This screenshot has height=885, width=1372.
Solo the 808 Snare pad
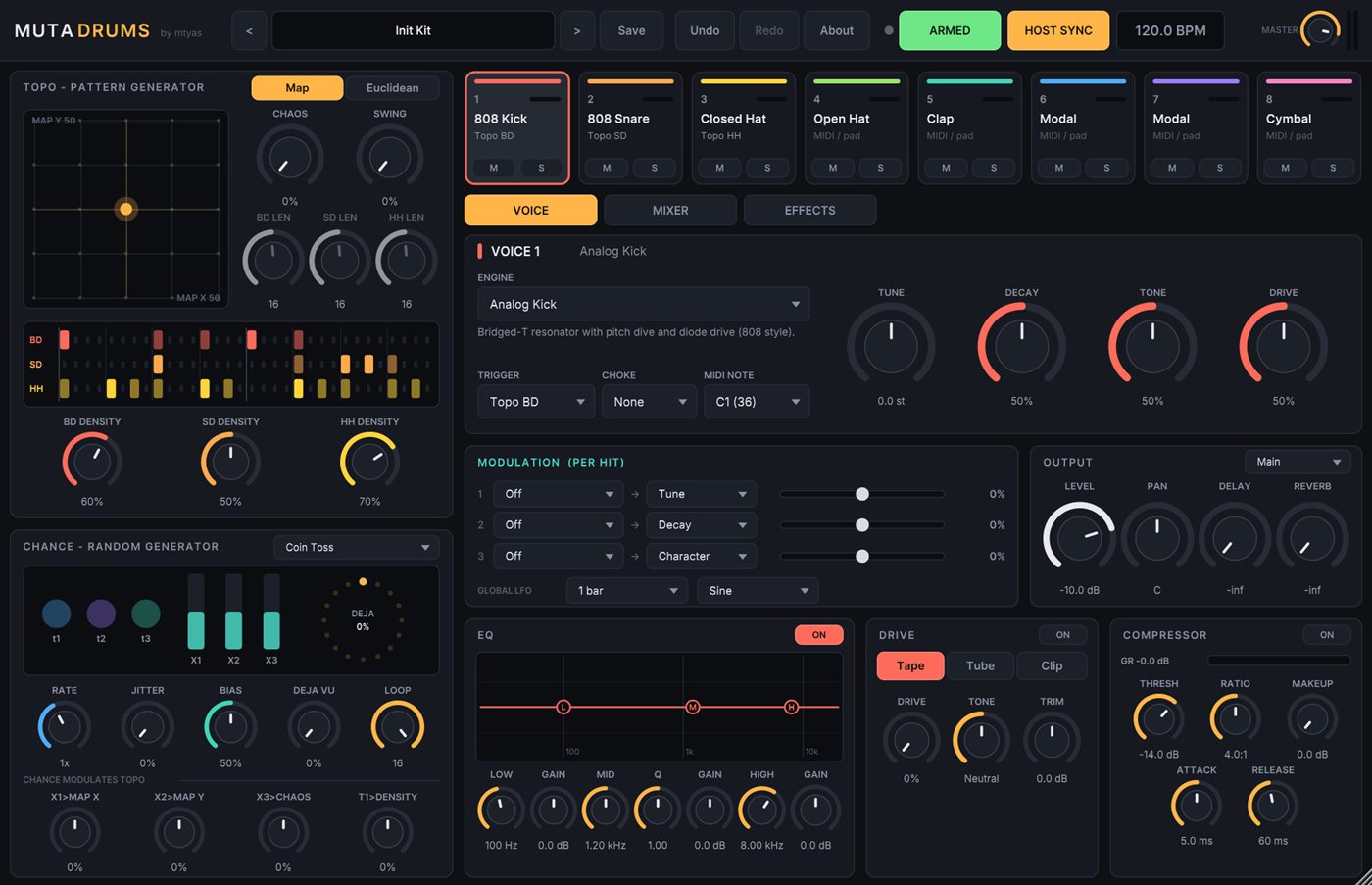coord(655,168)
